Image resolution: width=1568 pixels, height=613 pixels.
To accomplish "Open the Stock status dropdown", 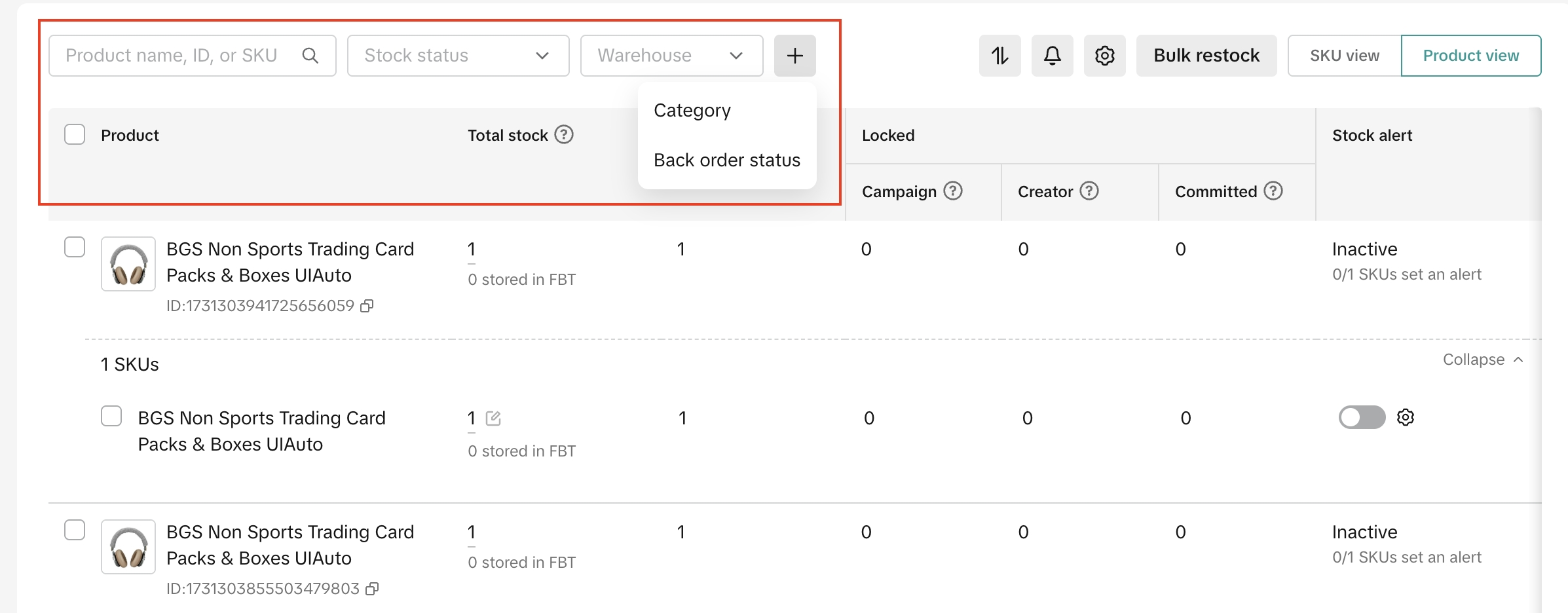I will point(458,56).
